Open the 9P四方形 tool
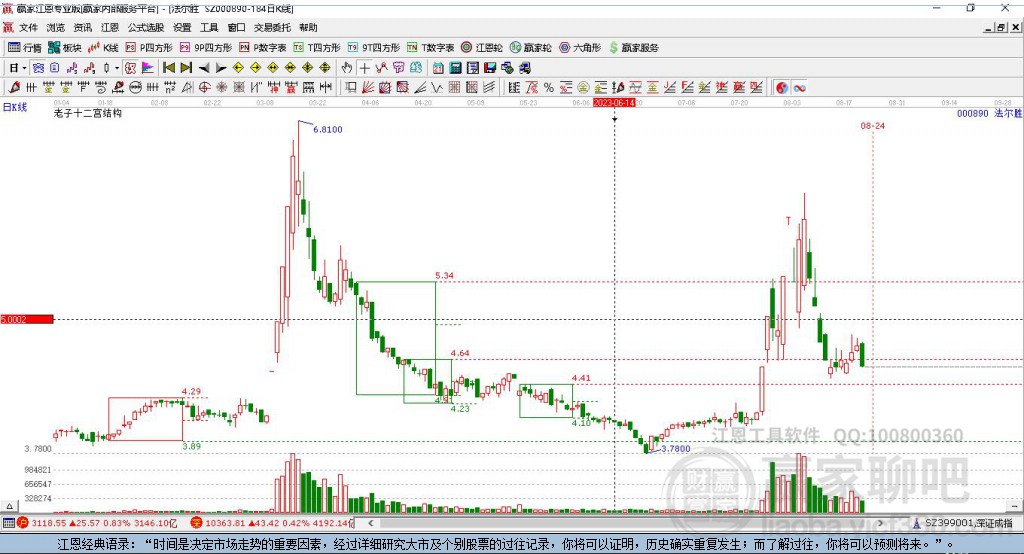This screenshot has height=554, width=1024. click(206, 48)
